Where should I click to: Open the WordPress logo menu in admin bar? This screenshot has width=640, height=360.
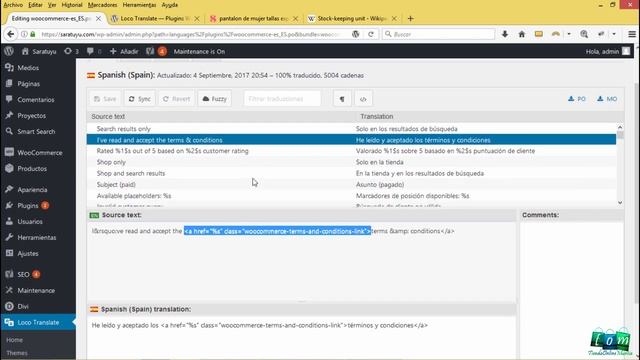click(9, 51)
